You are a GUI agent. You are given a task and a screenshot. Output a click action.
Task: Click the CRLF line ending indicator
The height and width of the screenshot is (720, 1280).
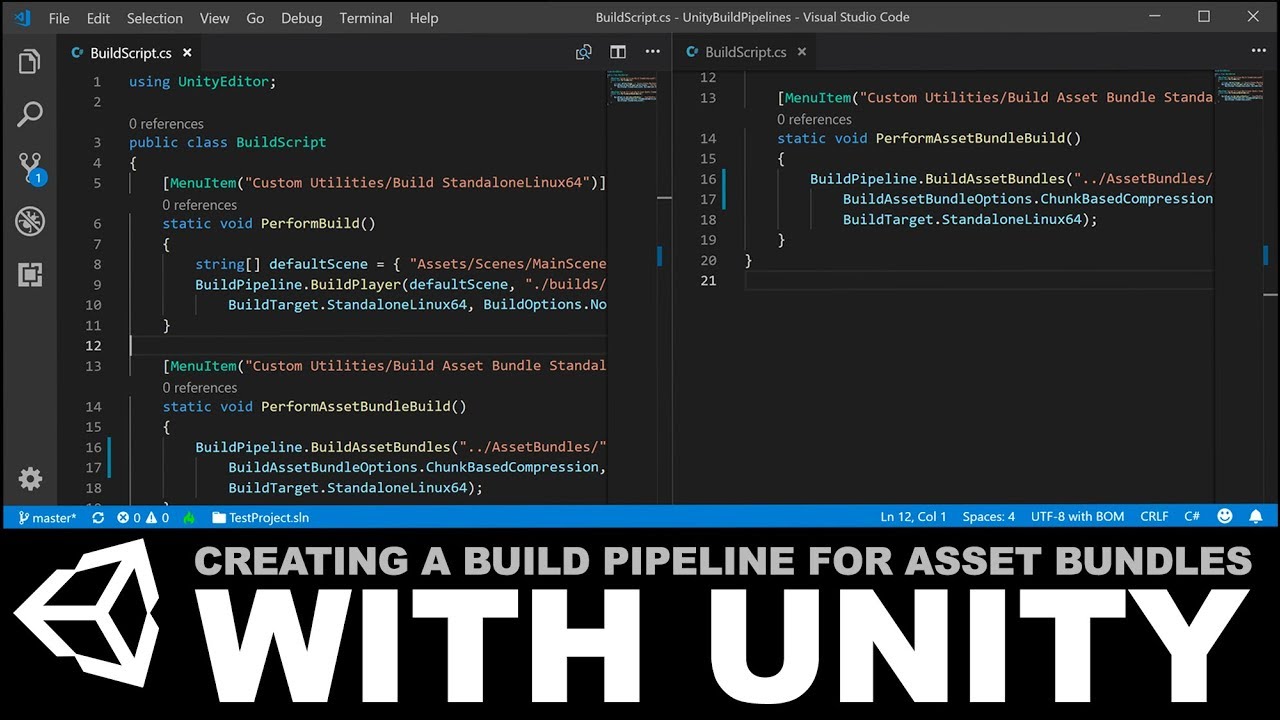[1154, 517]
